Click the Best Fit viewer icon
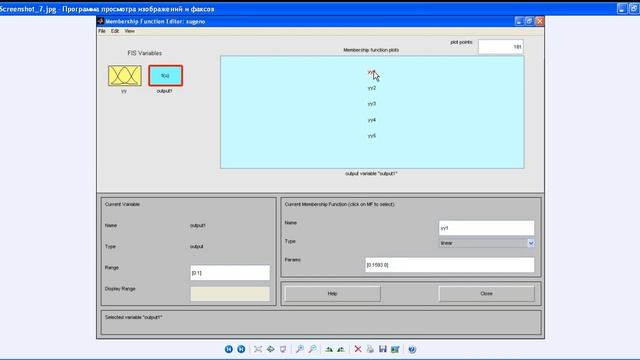Image resolution: width=640 pixels, height=360 pixels. [258, 349]
